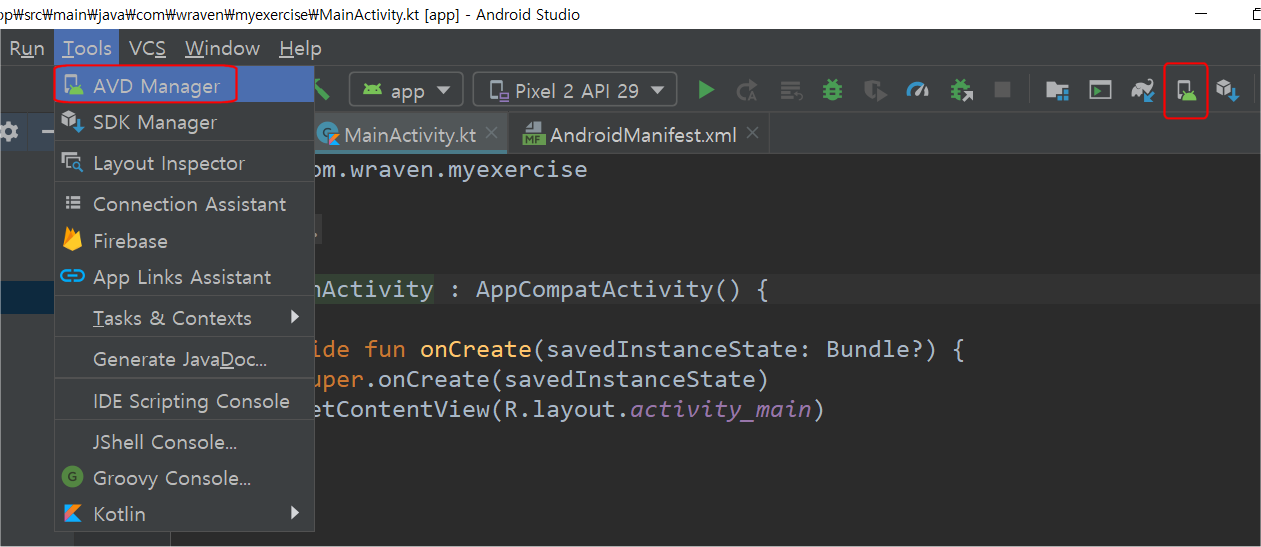This screenshot has height=547, width=1261.
Task: Click the Make Project hammer icon
Action: [x=322, y=89]
